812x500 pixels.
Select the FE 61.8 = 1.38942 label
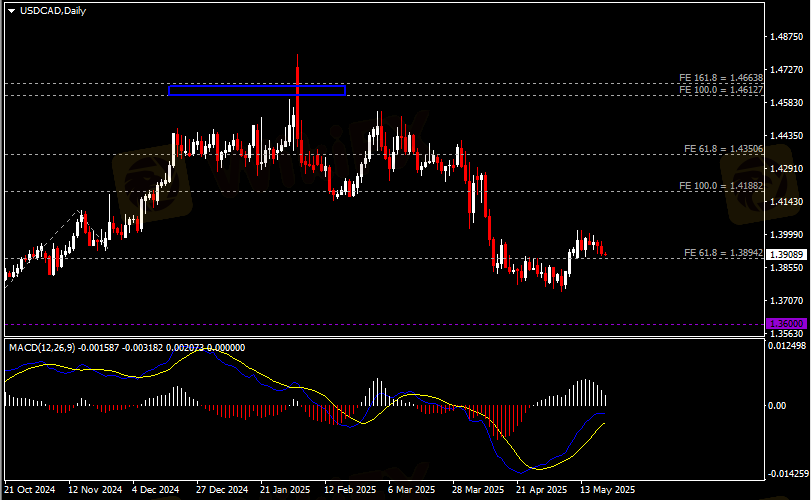point(723,253)
